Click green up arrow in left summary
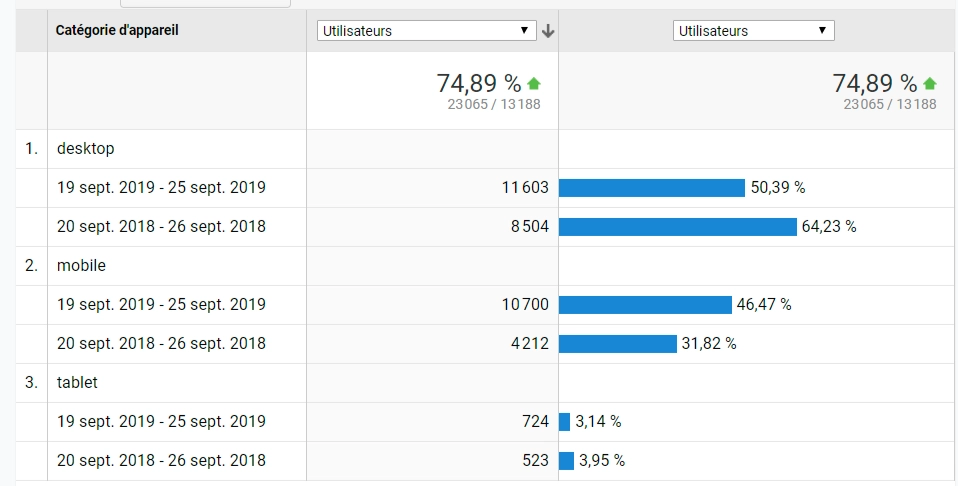The width and height of the screenshot is (958, 486). [534, 83]
